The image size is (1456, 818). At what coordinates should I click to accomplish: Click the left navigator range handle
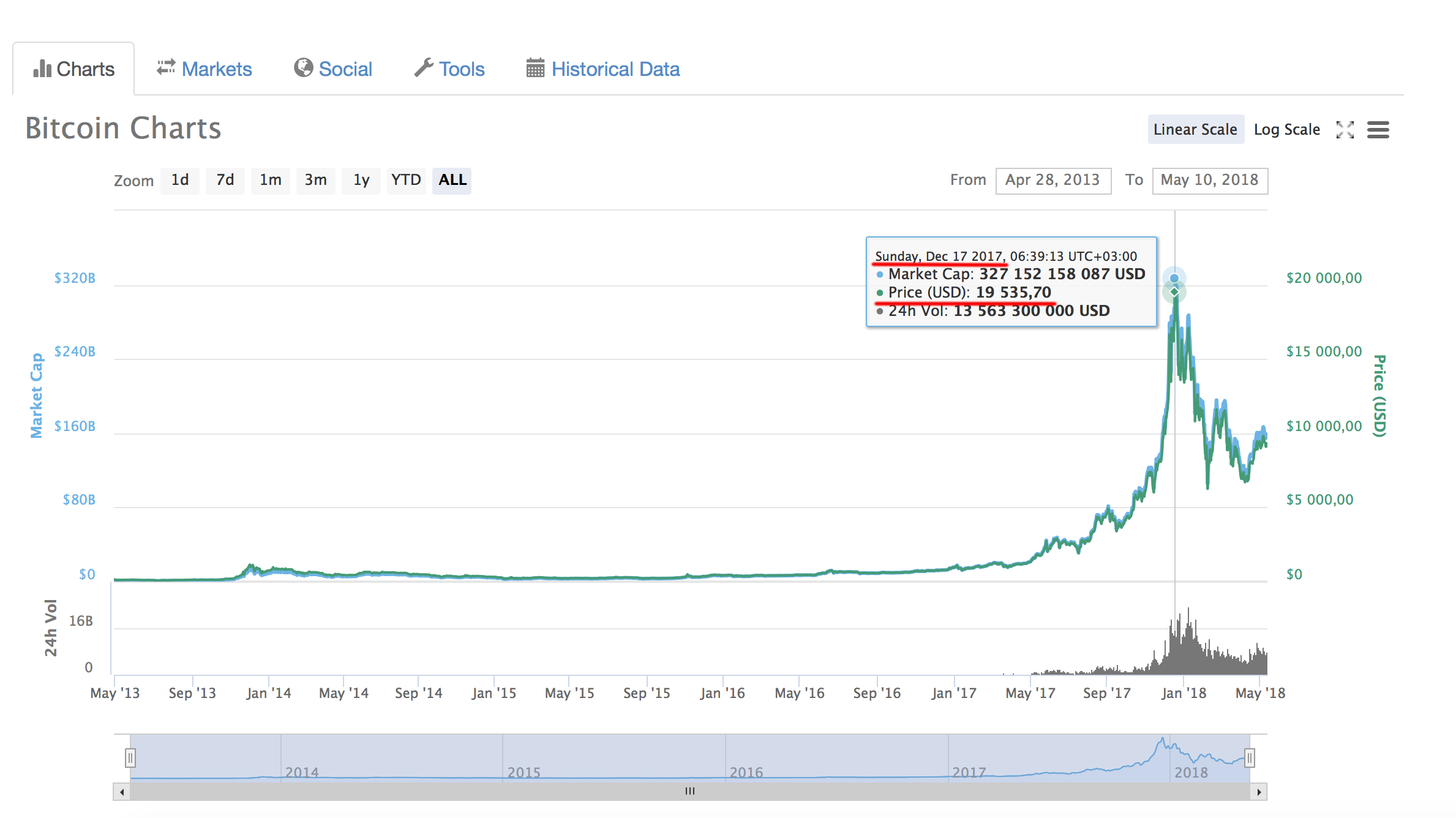pyautogui.click(x=130, y=758)
